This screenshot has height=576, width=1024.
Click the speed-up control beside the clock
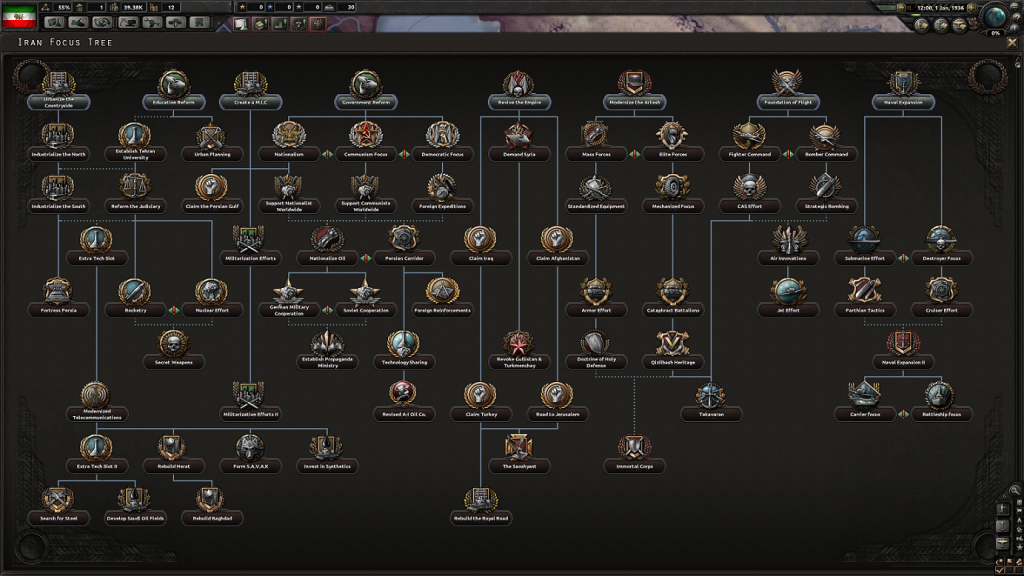971,7
